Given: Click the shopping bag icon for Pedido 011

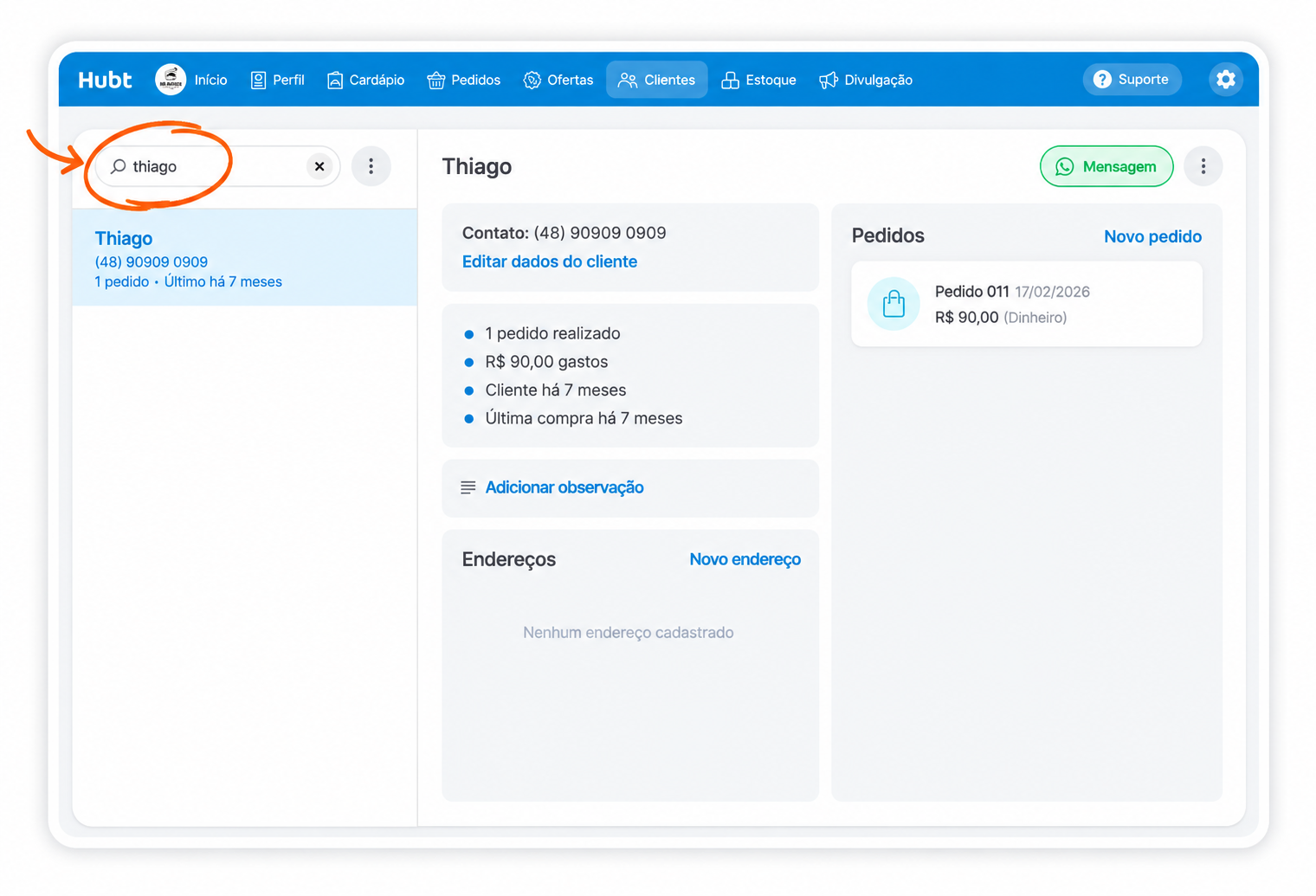Looking at the screenshot, I should [893, 304].
